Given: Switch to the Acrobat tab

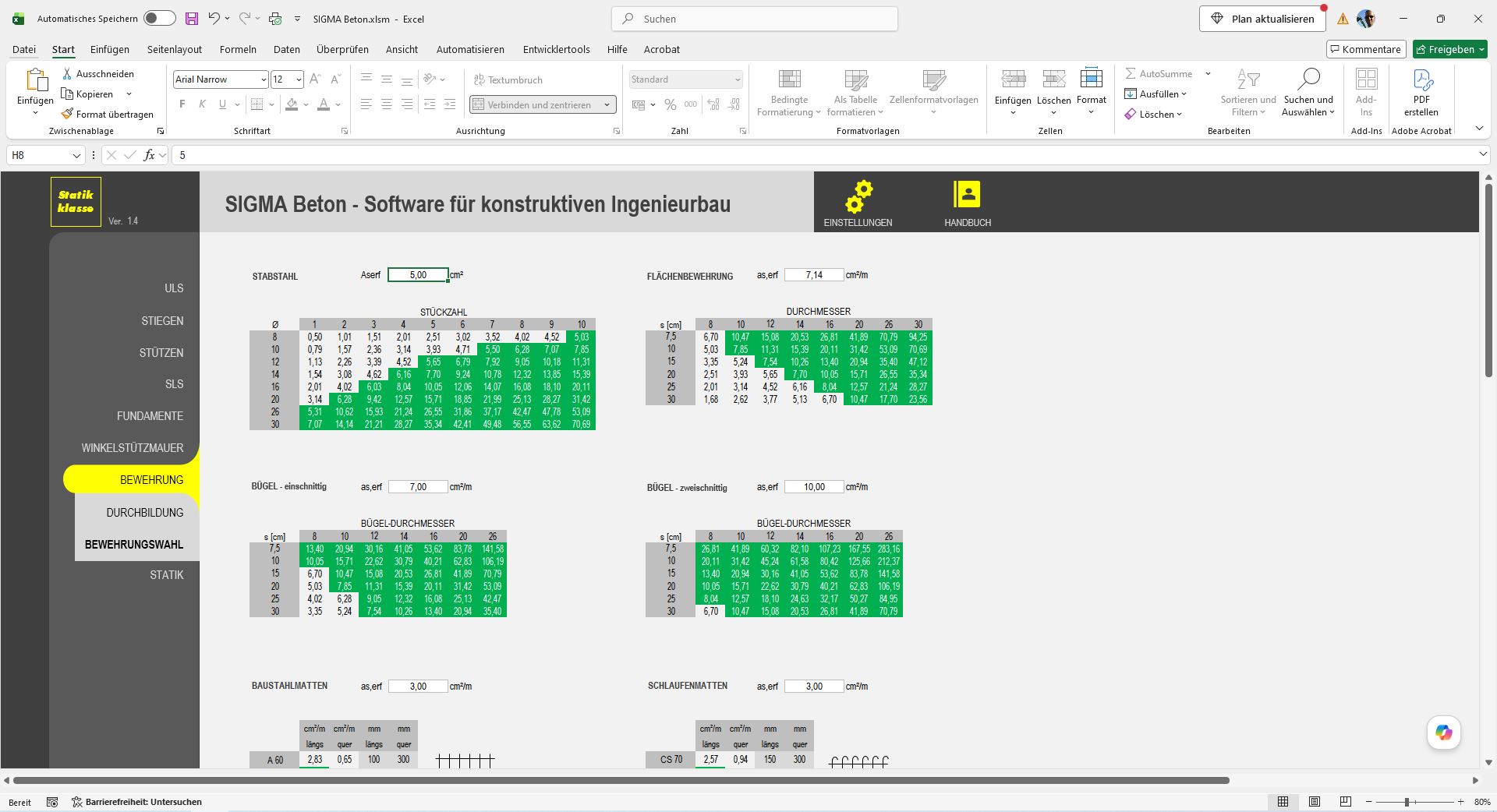Looking at the screenshot, I should (662, 49).
